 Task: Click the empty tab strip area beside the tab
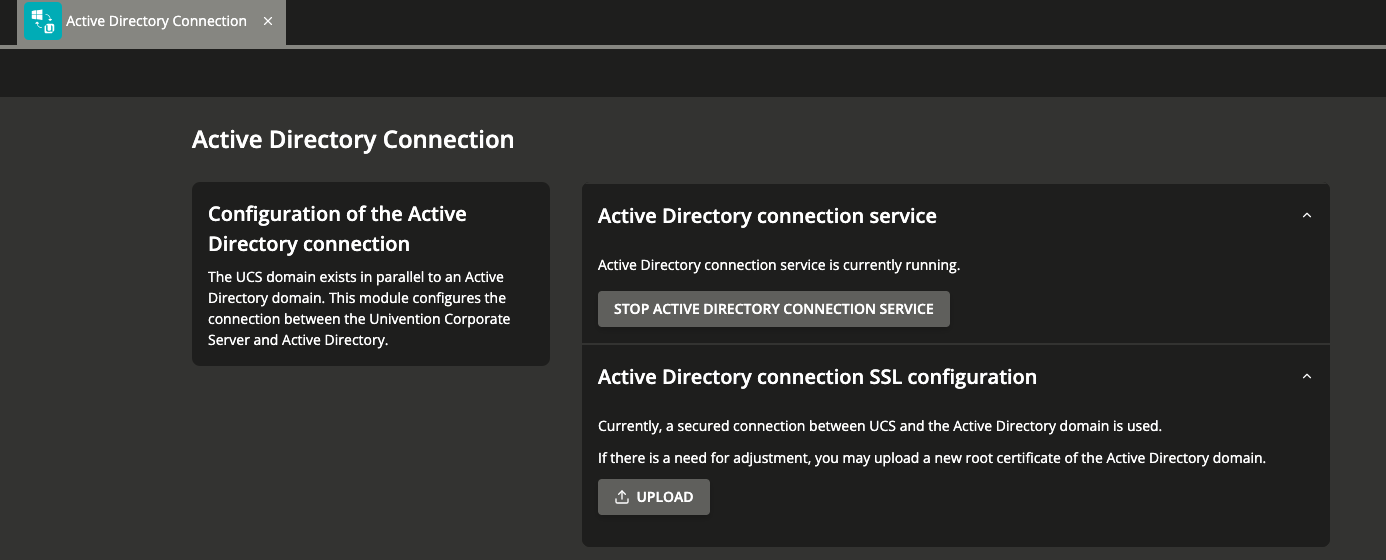coord(835,22)
